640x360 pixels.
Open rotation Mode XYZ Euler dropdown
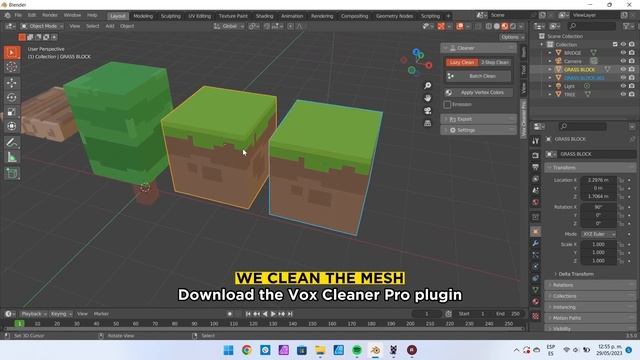598,234
